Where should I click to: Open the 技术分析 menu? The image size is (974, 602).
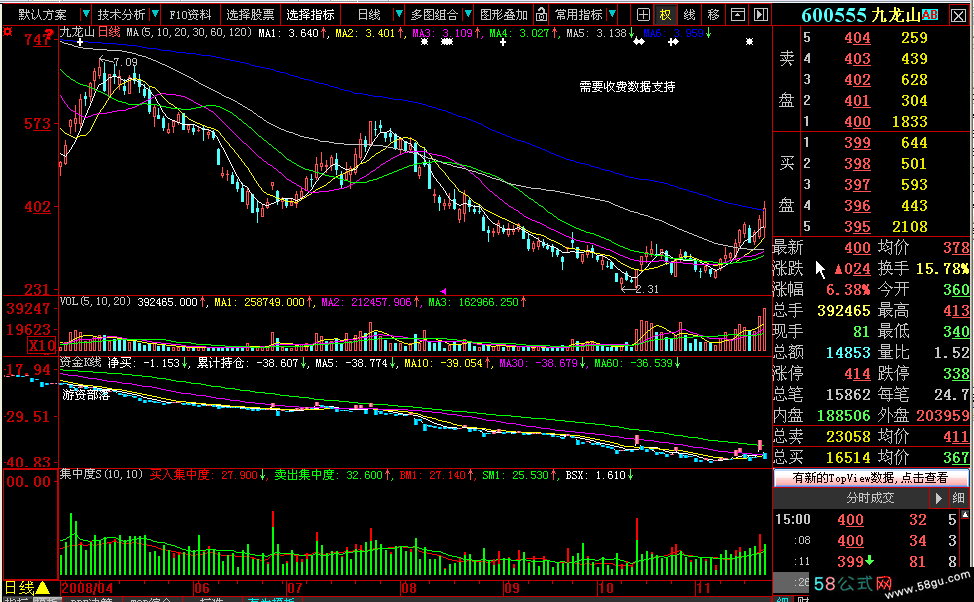121,14
